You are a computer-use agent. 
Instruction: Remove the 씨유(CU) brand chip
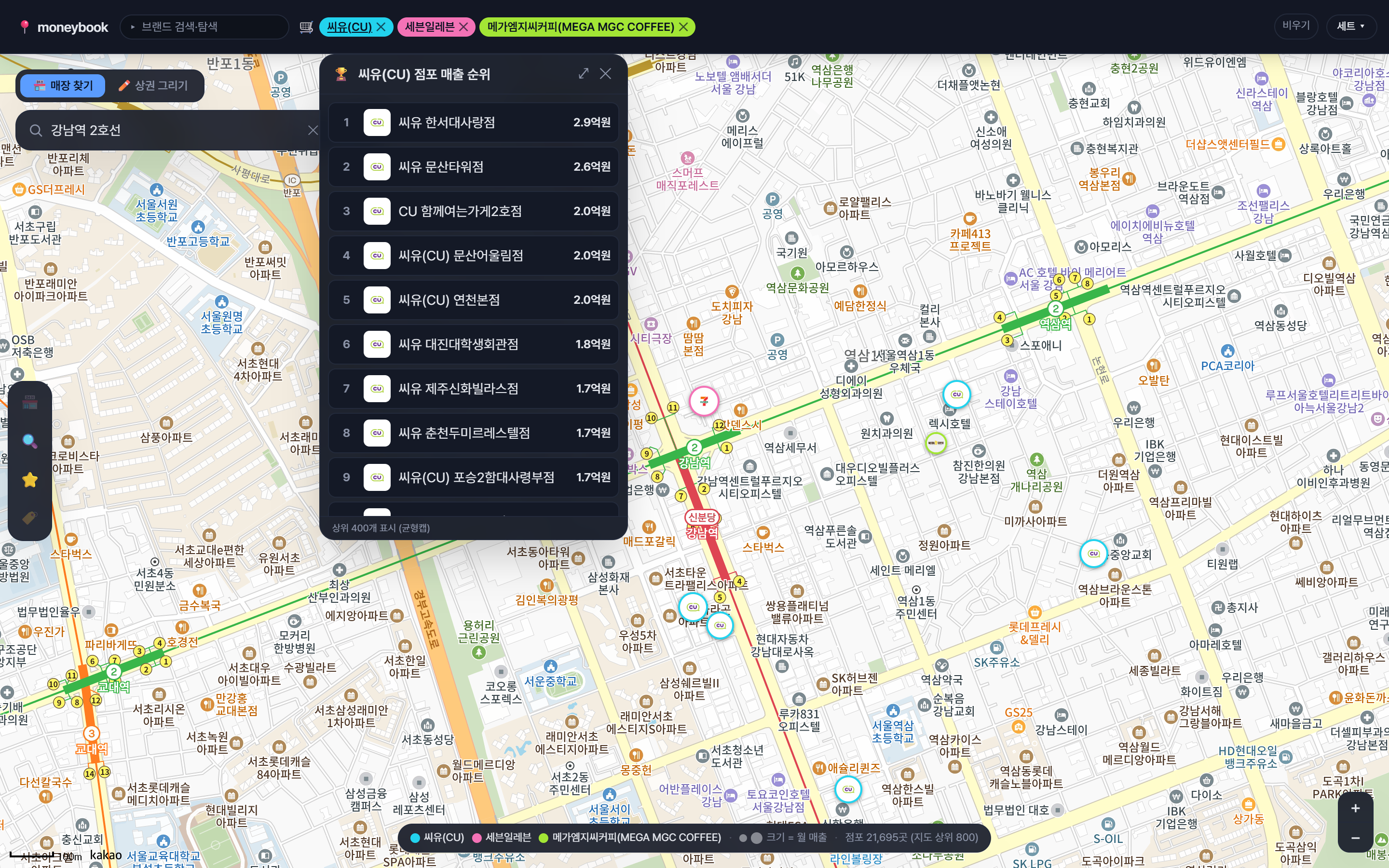[x=381, y=27]
